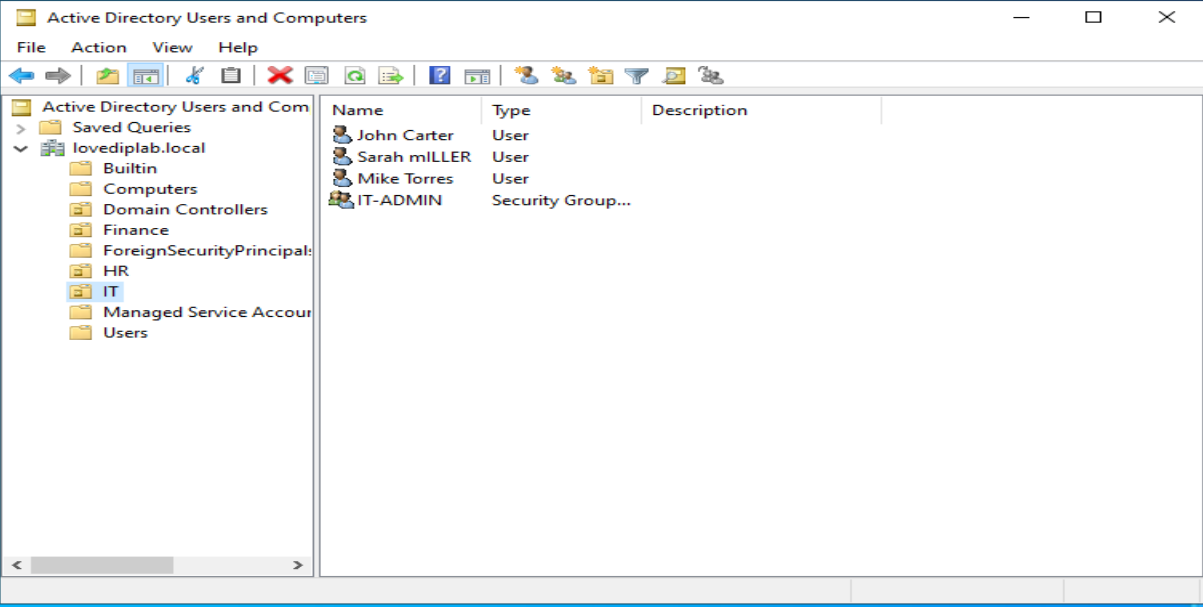This screenshot has height=607, width=1203.
Task: Create a new user with toolbar icon
Action: point(526,76)
